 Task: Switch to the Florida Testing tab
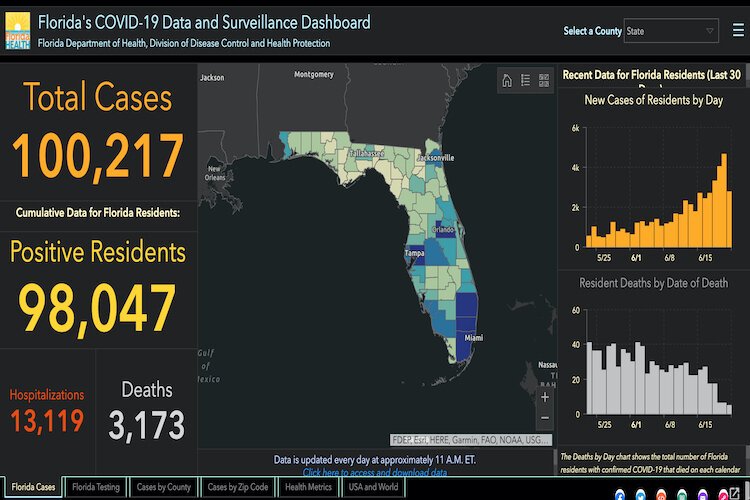[96, 487]
